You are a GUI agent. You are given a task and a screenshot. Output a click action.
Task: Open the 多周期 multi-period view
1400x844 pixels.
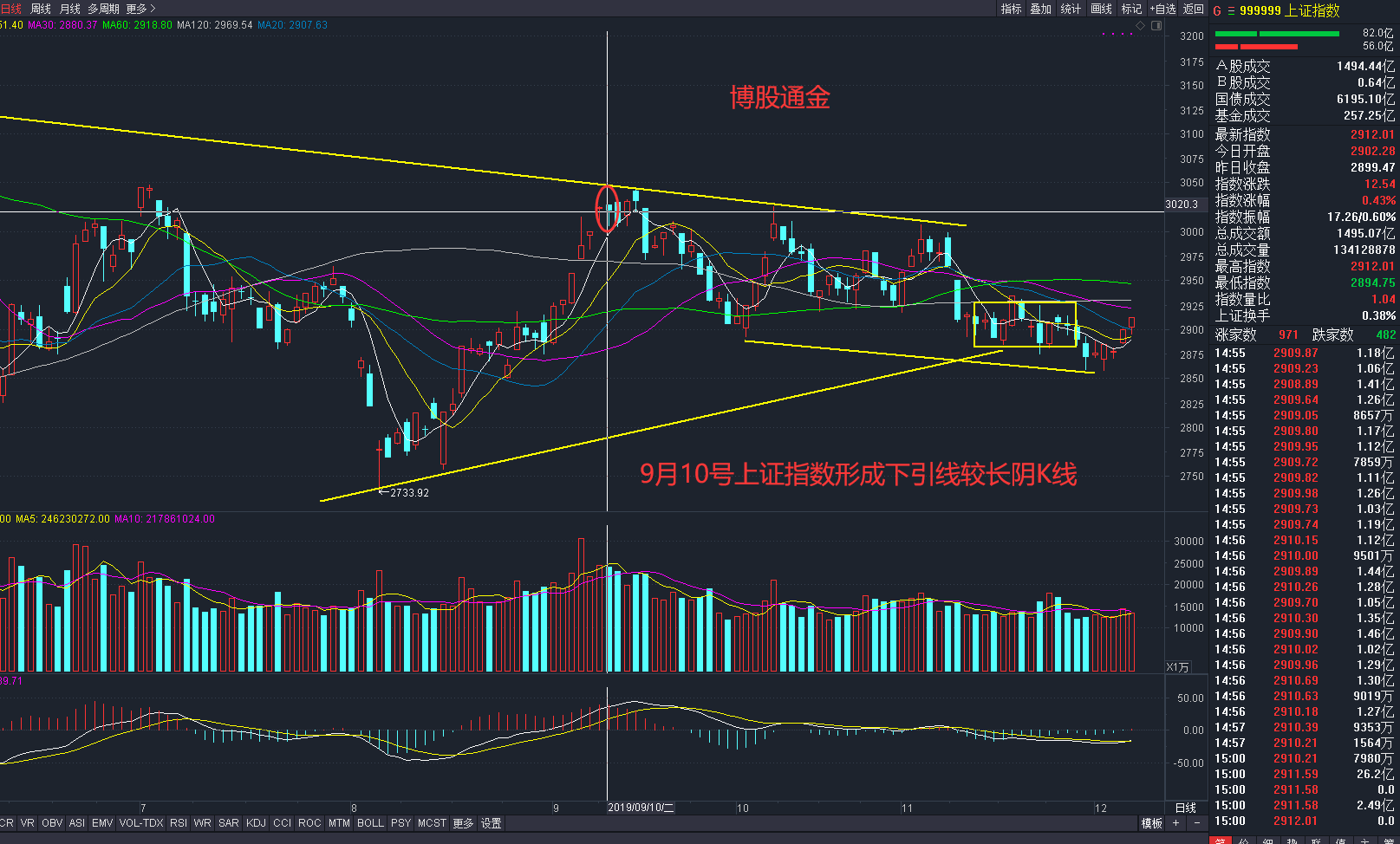point(103,9)
